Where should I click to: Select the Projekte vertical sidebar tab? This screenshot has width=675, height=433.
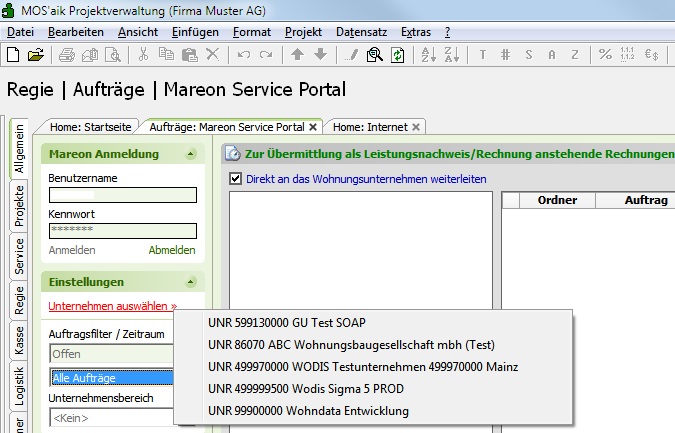coord(19,206)
